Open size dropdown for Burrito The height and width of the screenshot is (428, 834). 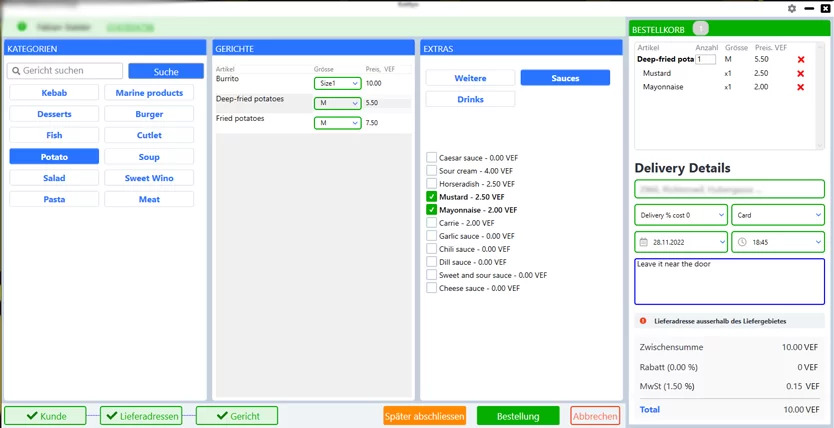[x=337, y=84]
